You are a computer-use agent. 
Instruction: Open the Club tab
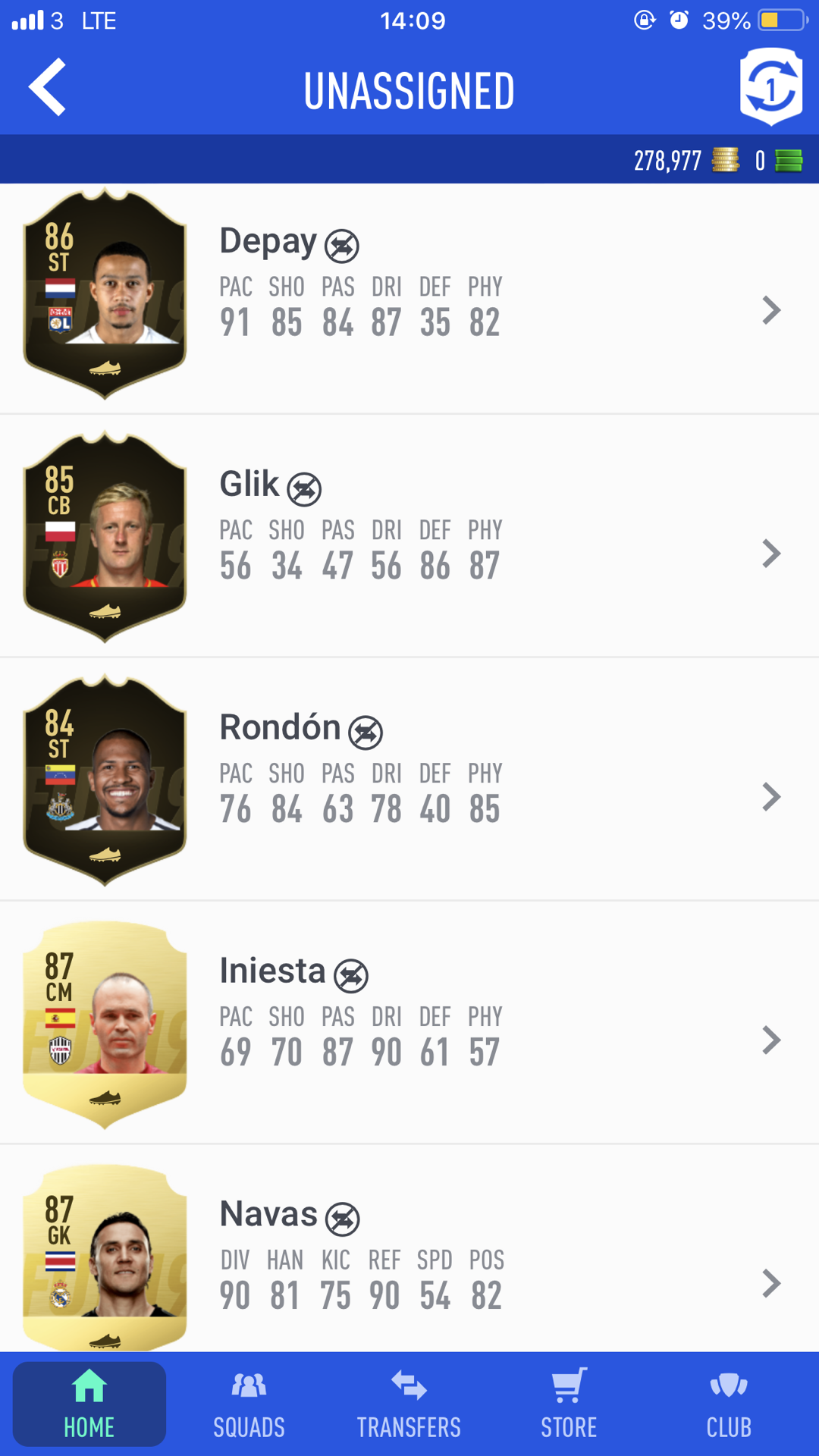click(x=729, y=1404)
